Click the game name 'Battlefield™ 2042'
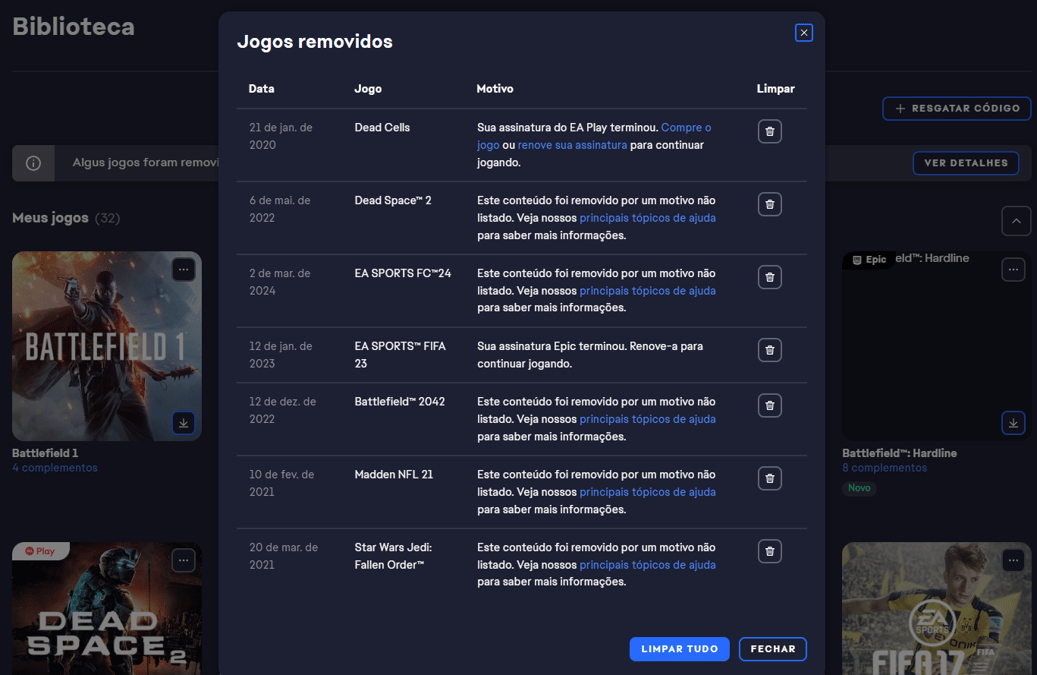The image size is (1037, 675). pos(399,401)
